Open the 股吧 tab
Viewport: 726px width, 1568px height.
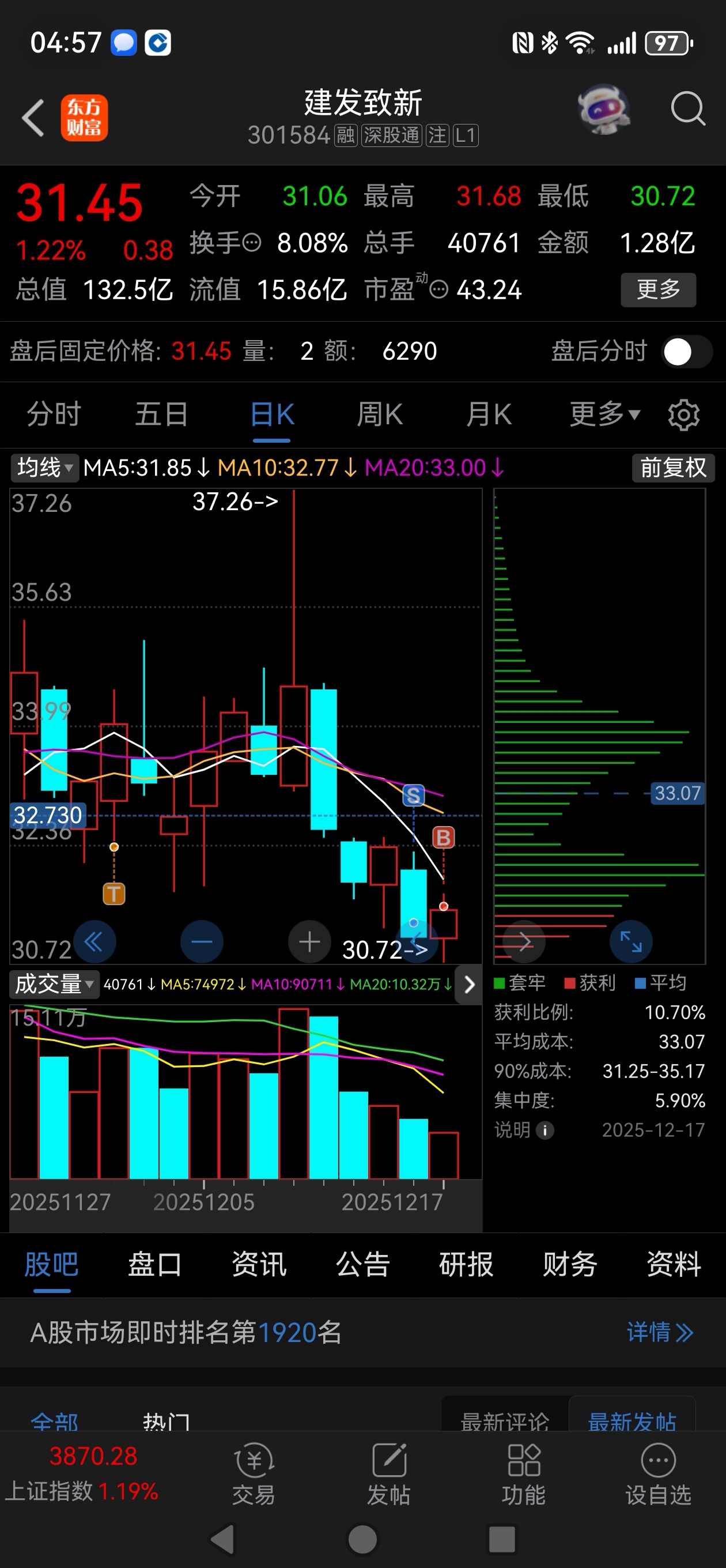coord(51,1265)
